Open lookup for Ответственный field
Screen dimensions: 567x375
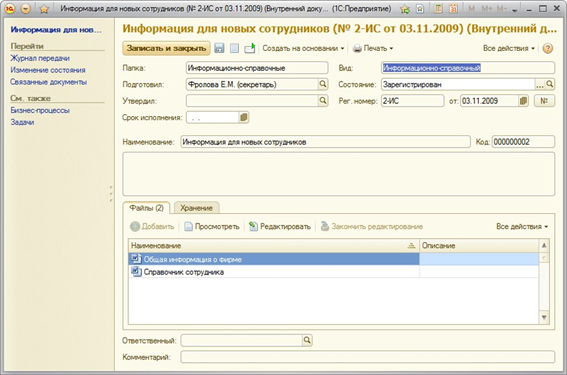(307, 340)
